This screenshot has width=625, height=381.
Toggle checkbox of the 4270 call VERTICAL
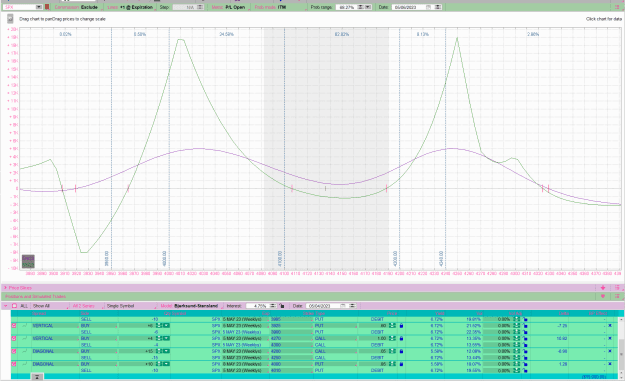point(14,338)
